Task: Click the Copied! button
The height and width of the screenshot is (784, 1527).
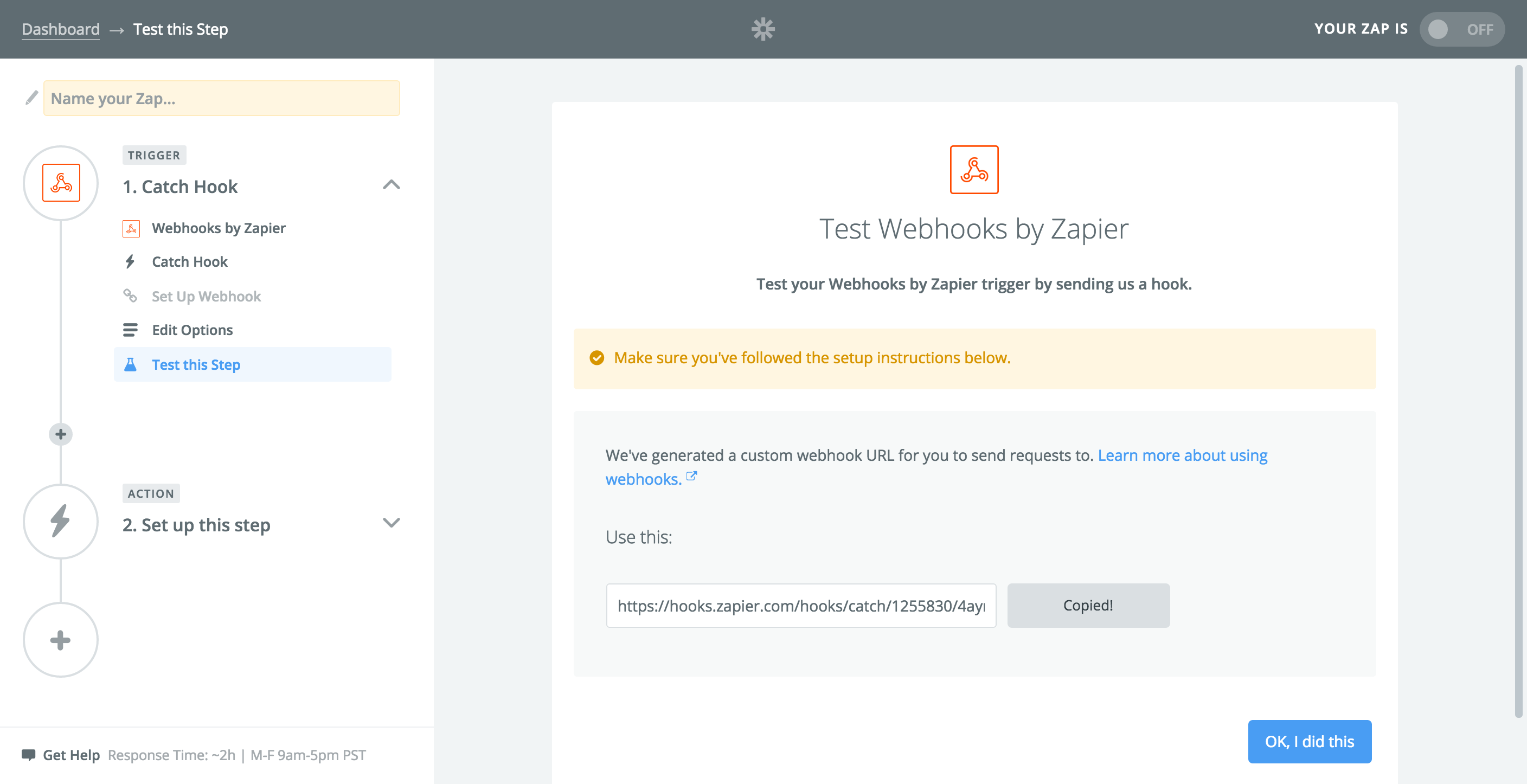Action: tap(1088, 605)
